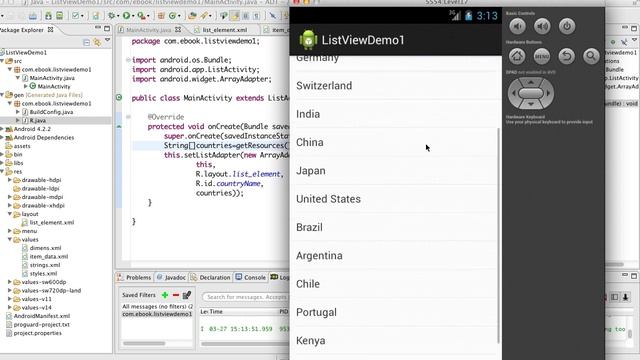640x360 pixels.
Task: Click the New Java Class toolbar icon
Action: pyautogui.click(x=172, y=16)
